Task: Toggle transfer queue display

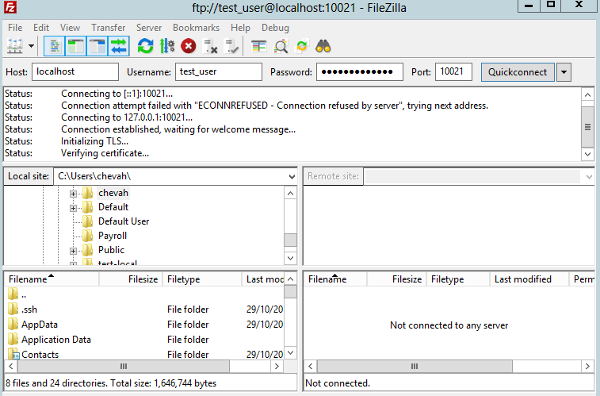Action: click(119, 46)
